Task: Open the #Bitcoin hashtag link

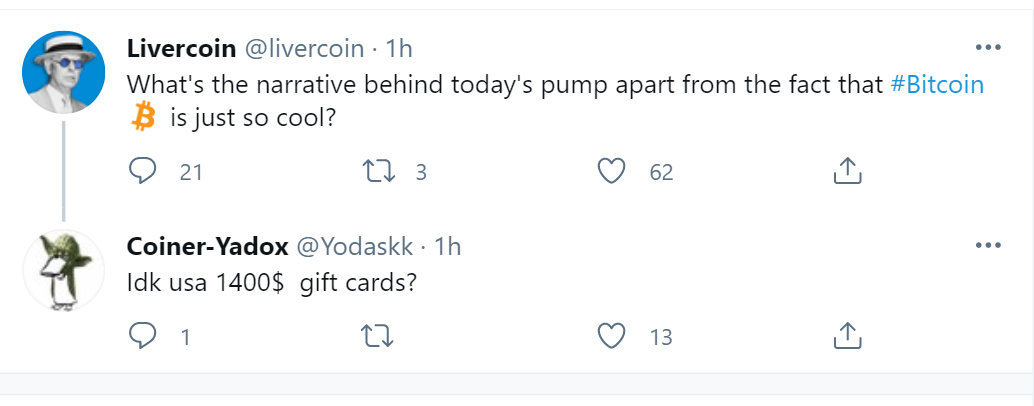Action: pos(936,85)
